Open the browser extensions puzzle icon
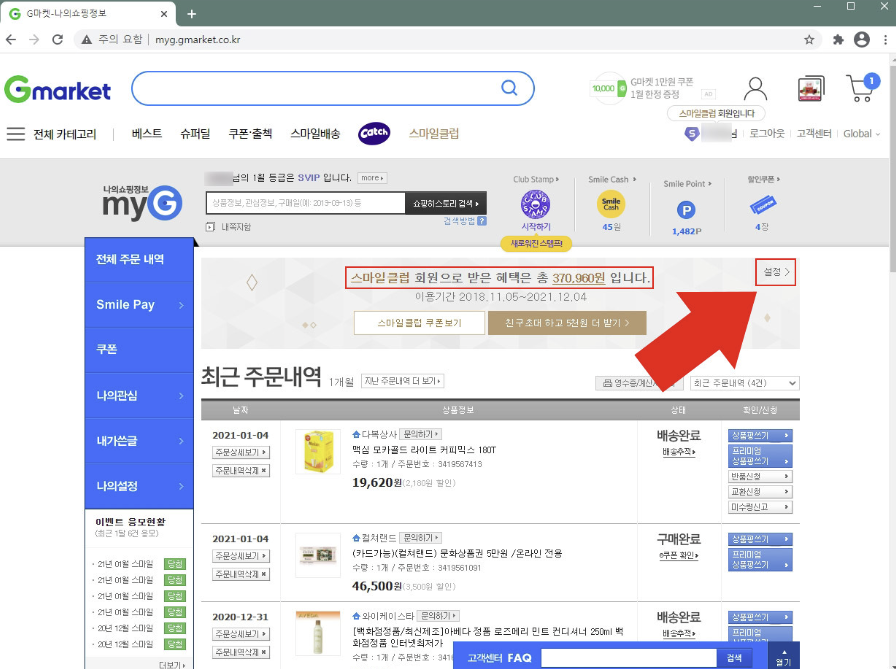Image resolution: width=896 pixels, height=669 pixels. click(838, 39)
